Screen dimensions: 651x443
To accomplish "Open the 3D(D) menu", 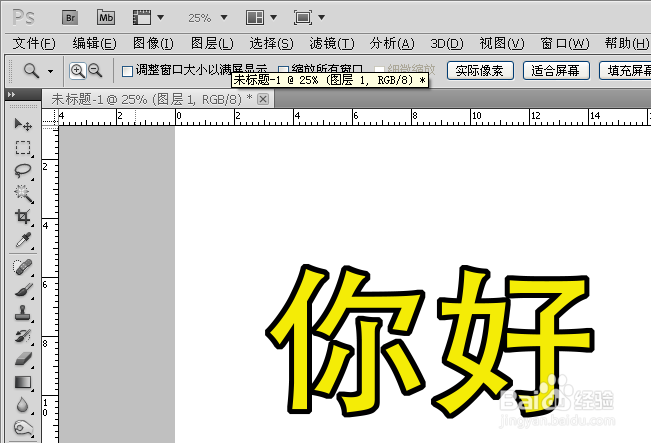I will [447, 44].
